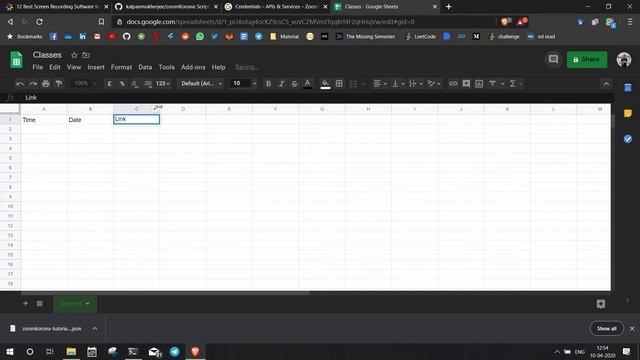Toggle strikethrough formatting

click(294, 84)
